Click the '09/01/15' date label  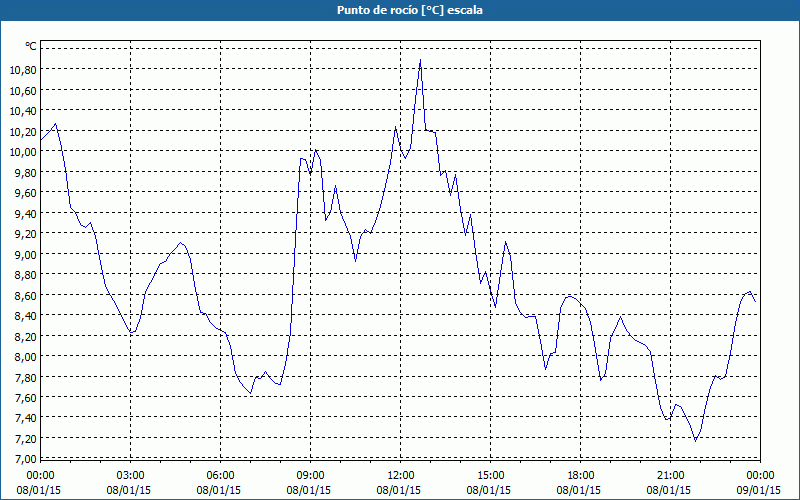tap(759, 490)
